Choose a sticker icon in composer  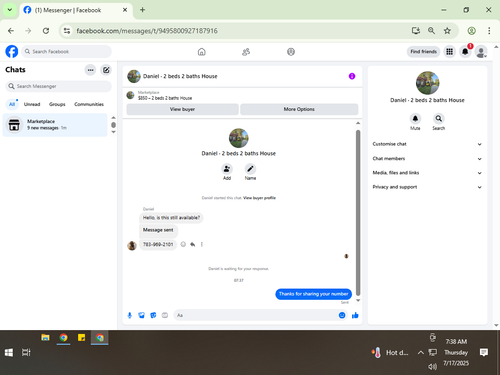click(x=153, y=315)
